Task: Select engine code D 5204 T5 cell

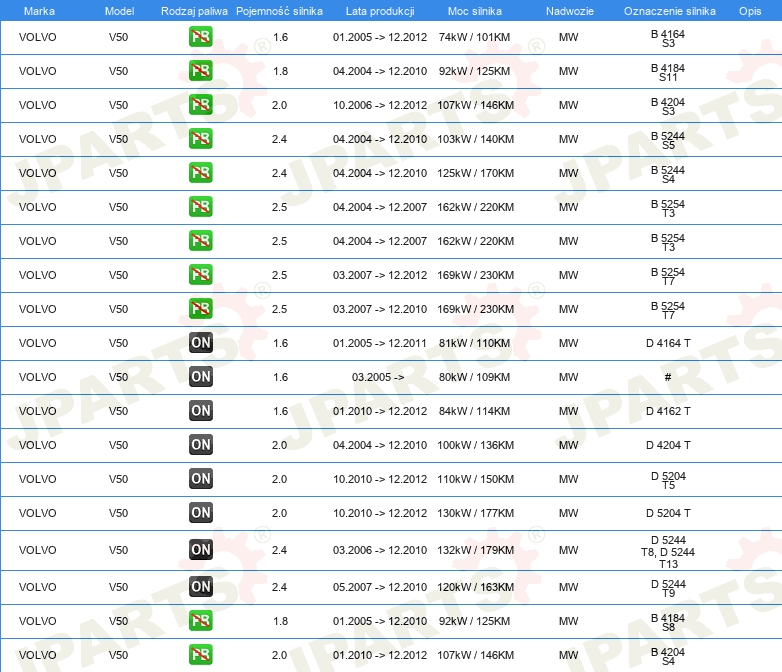Action: click(x=668, y=480)
